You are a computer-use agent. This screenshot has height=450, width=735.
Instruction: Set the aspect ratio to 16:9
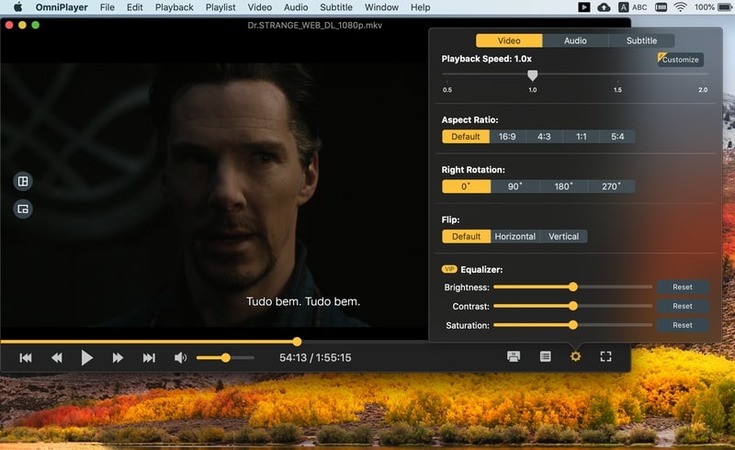[507, 136]
